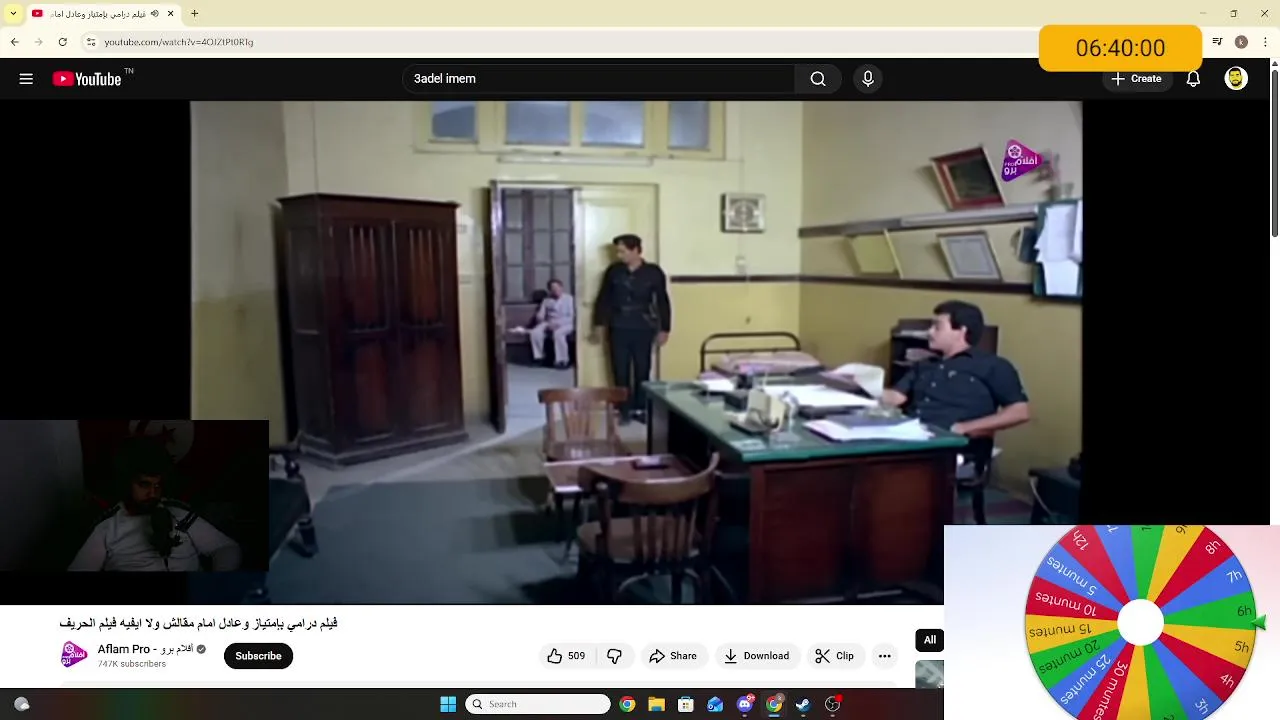Open Chrome profile icon
Screen dimensions: 1280x720
1241,42
